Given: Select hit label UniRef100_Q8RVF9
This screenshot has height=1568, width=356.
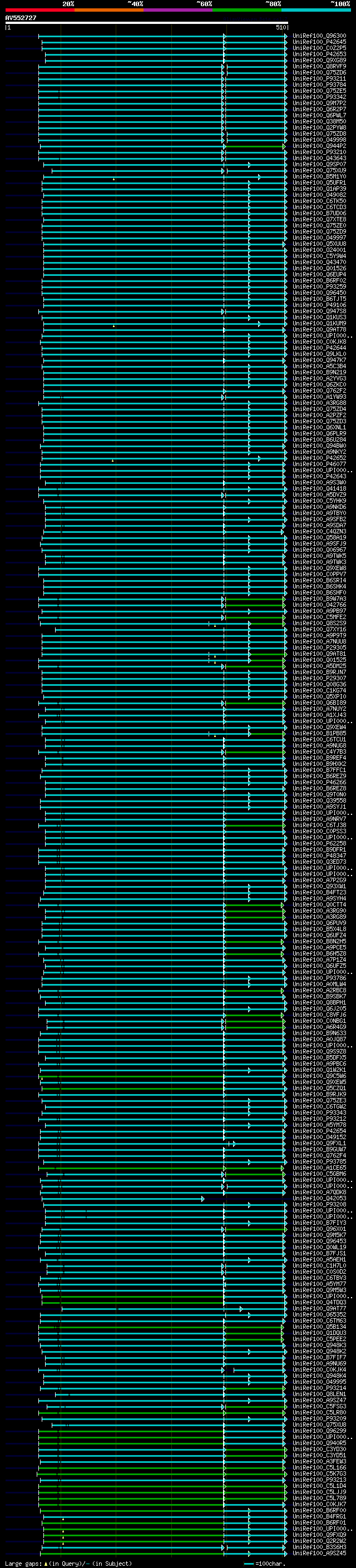Looking at the screenshot, I should 319,66.
